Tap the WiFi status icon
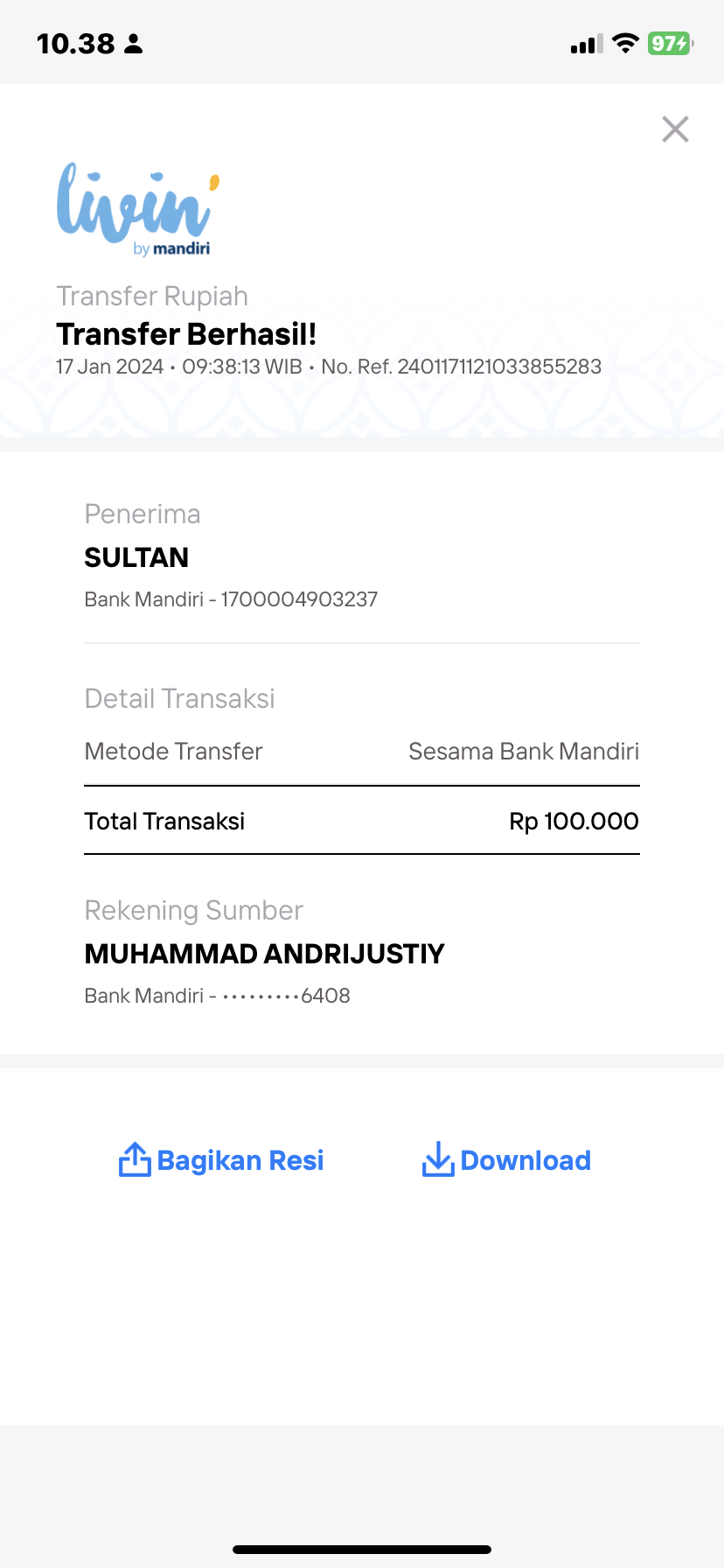724x1568 pixels. [625, 44]
